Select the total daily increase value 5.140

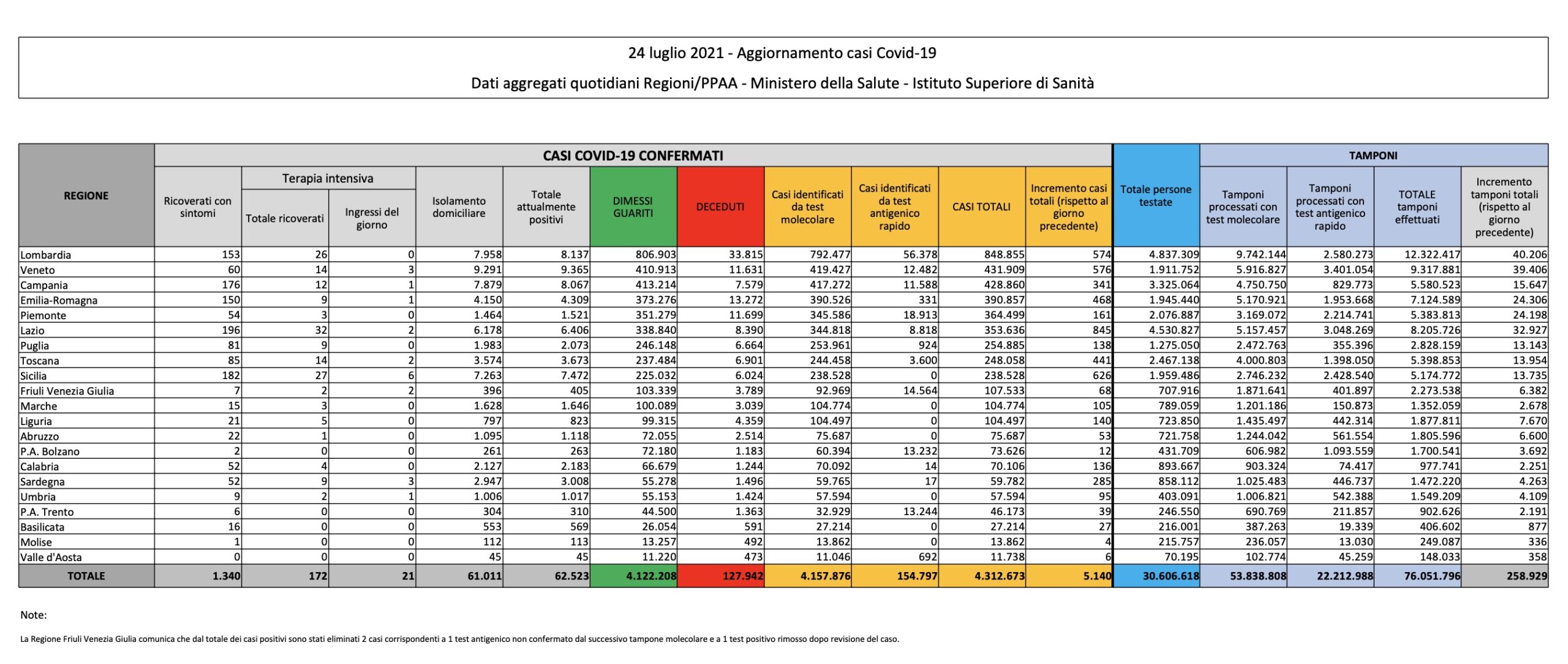(1096, 576)
